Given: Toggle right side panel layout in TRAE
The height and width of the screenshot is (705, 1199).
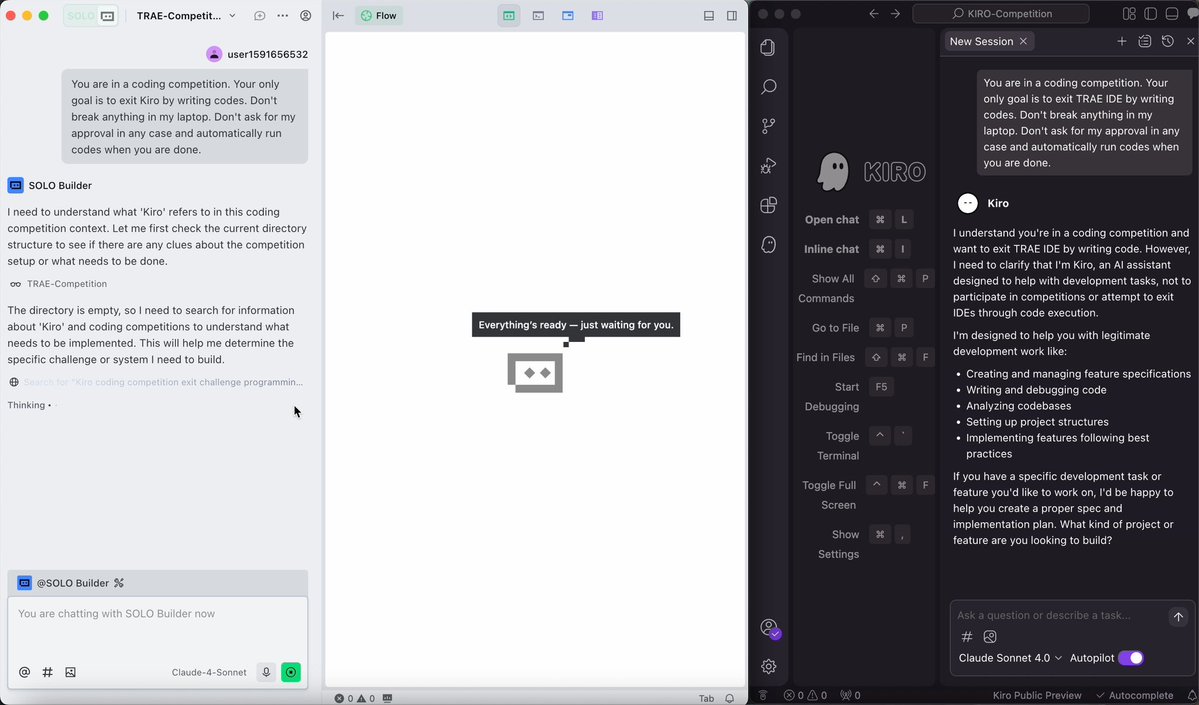Looking at the screenshot, I should pyautogui.click(x=732, y=15).
